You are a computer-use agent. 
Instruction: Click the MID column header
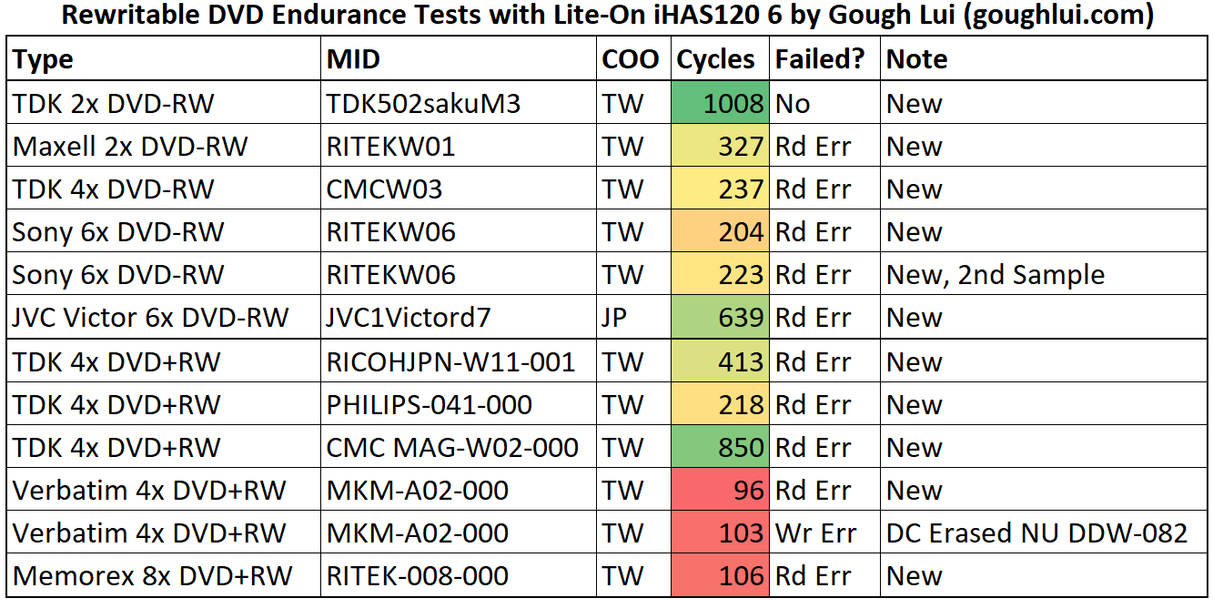click(354, 60)
